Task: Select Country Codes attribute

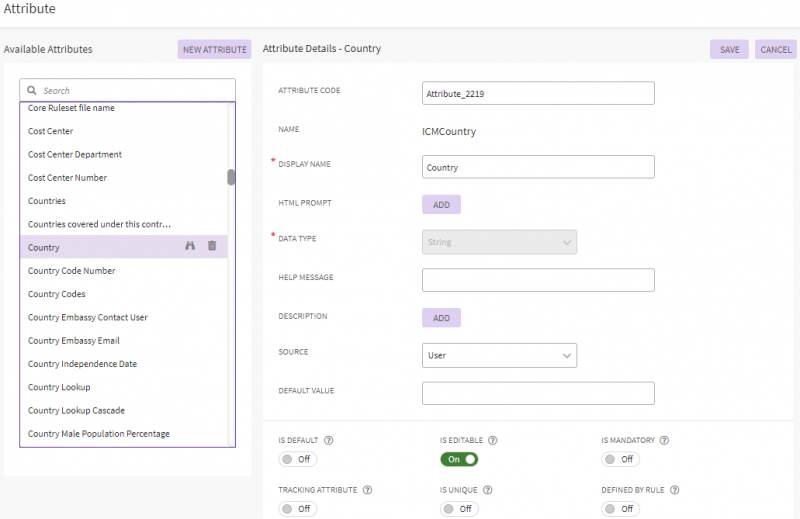Action: click(123, 294)
